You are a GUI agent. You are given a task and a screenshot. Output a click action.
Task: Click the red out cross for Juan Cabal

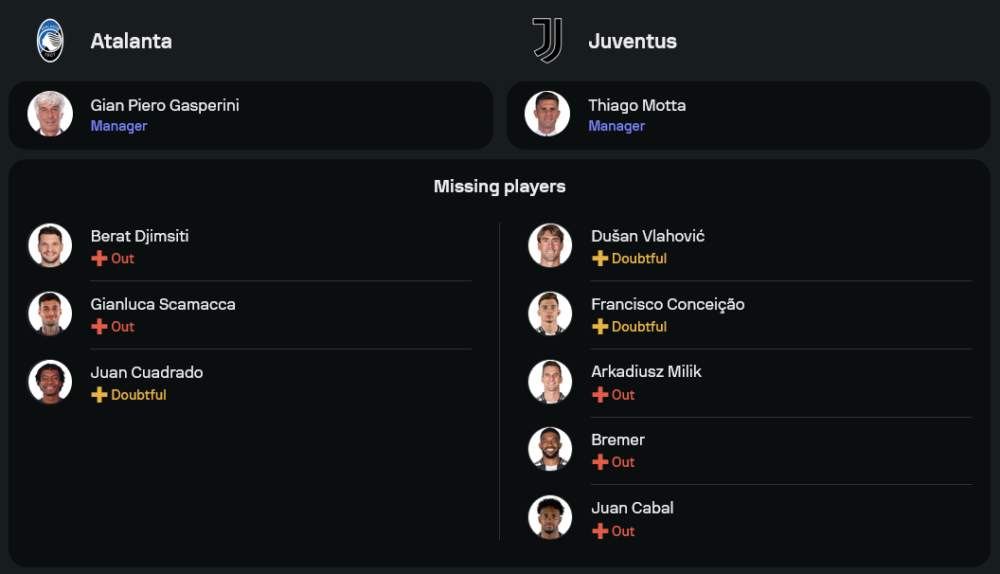[600, 531]
